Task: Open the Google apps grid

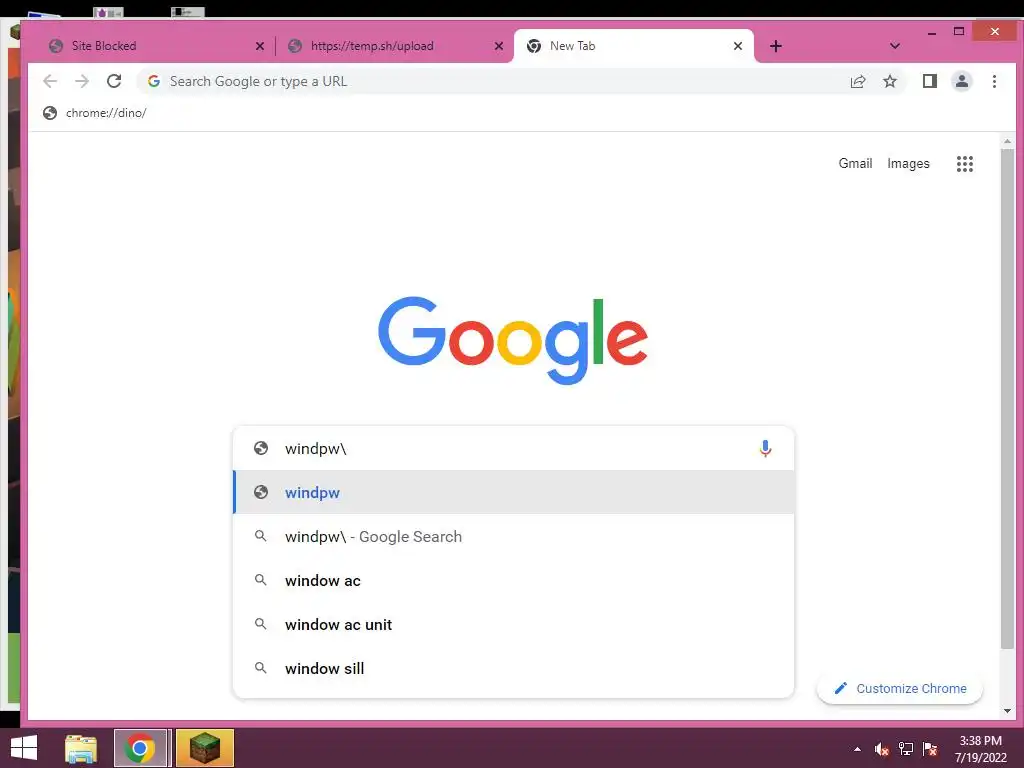Action: click(965, 164)
